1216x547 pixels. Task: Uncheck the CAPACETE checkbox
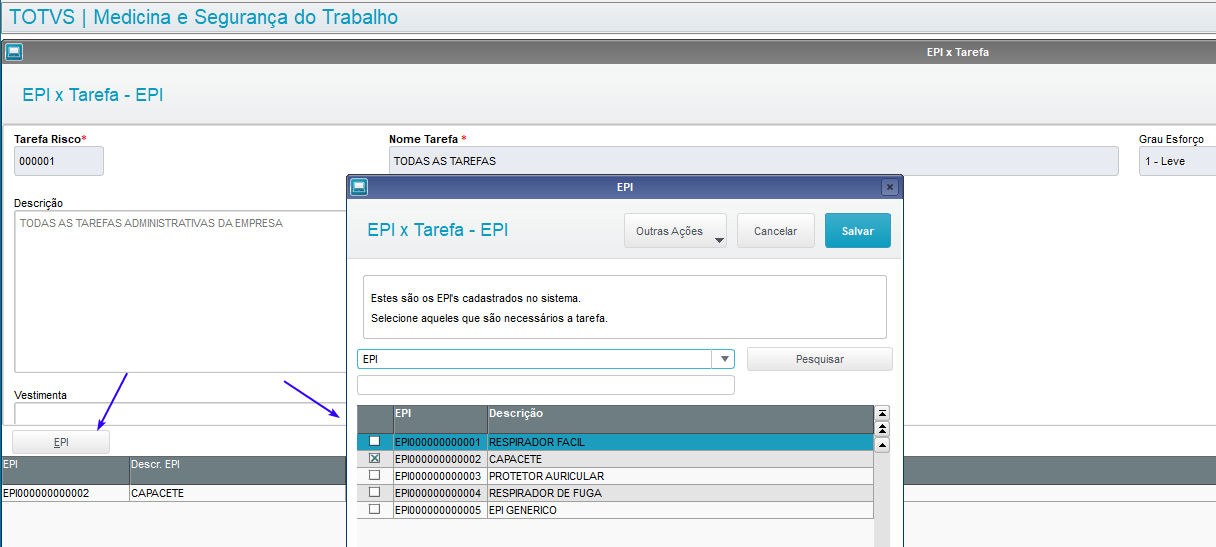pos(375,458)
